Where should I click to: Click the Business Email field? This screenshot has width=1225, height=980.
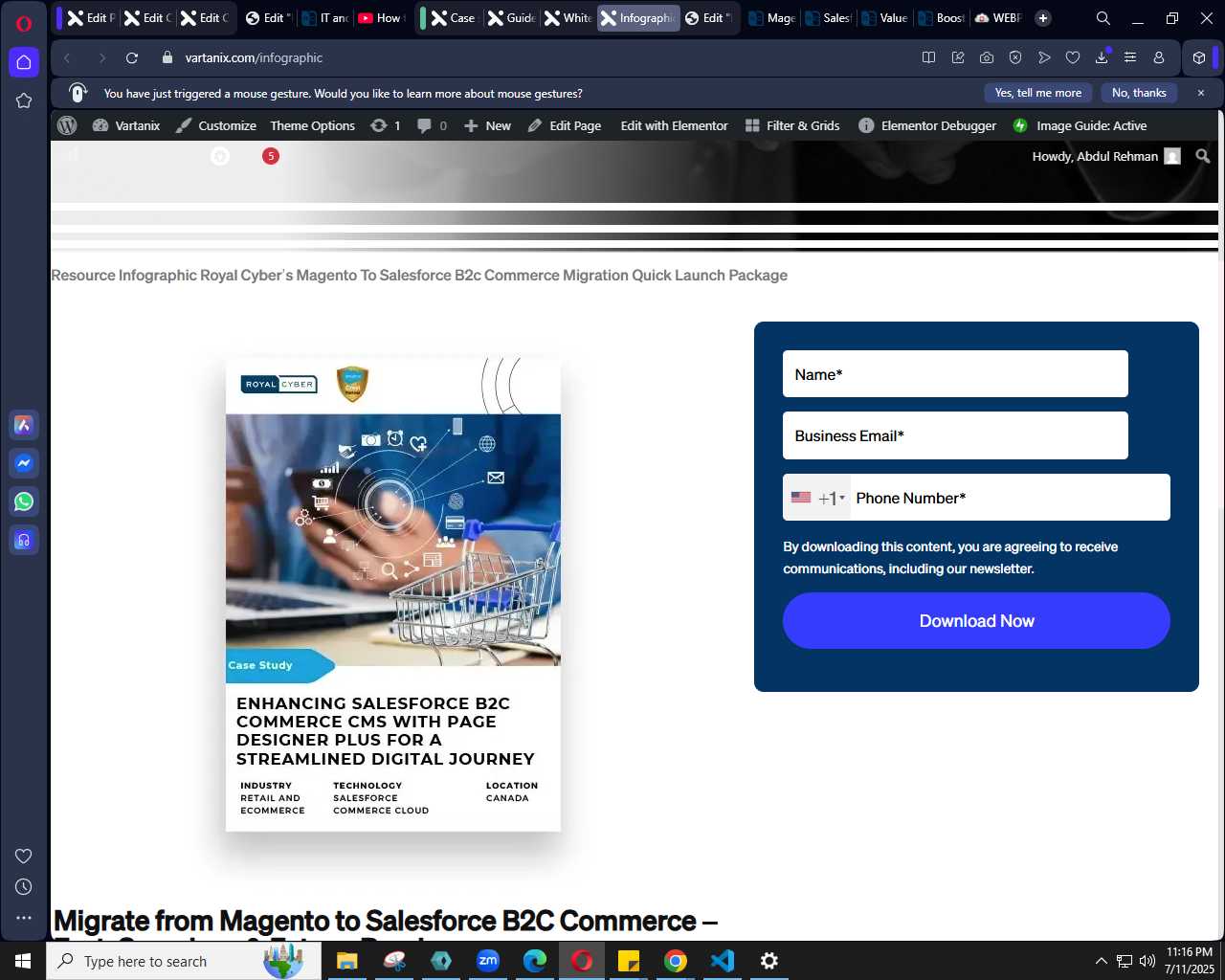(x=955, y=435)
